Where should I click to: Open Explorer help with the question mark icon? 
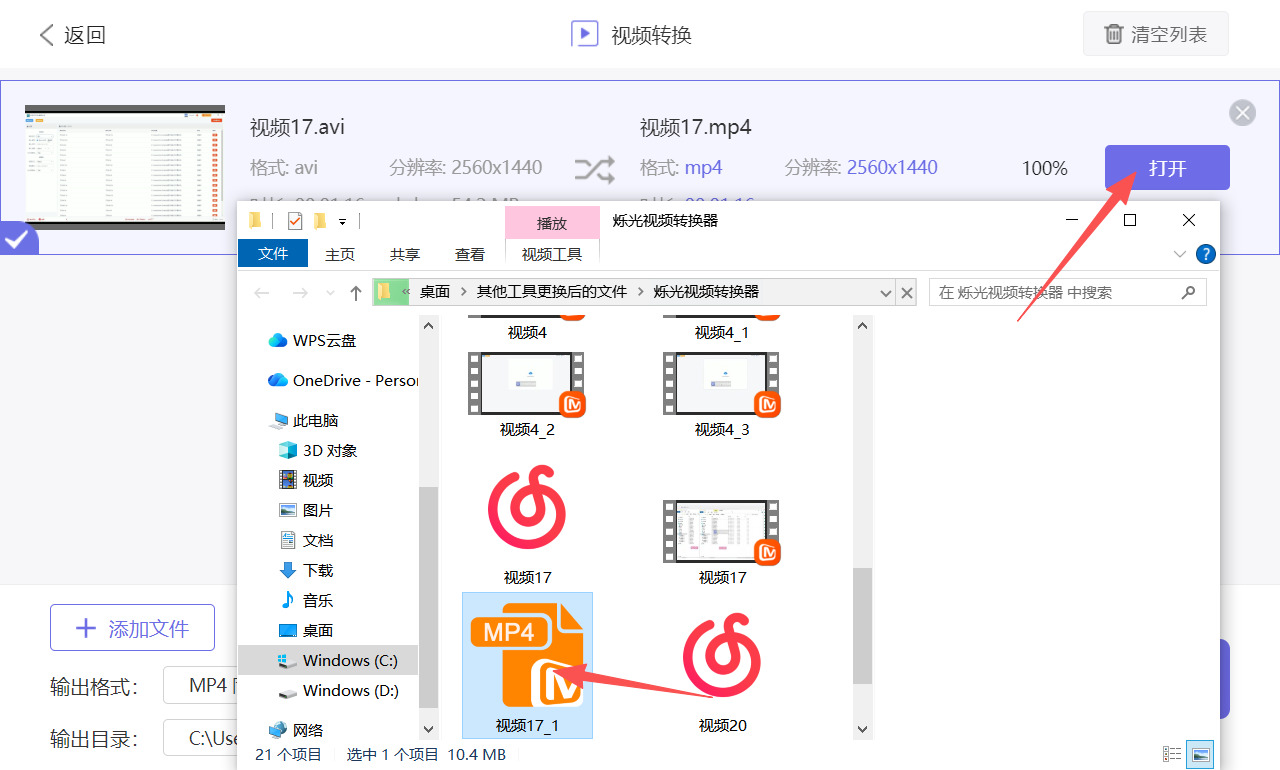click(1206, 254)
